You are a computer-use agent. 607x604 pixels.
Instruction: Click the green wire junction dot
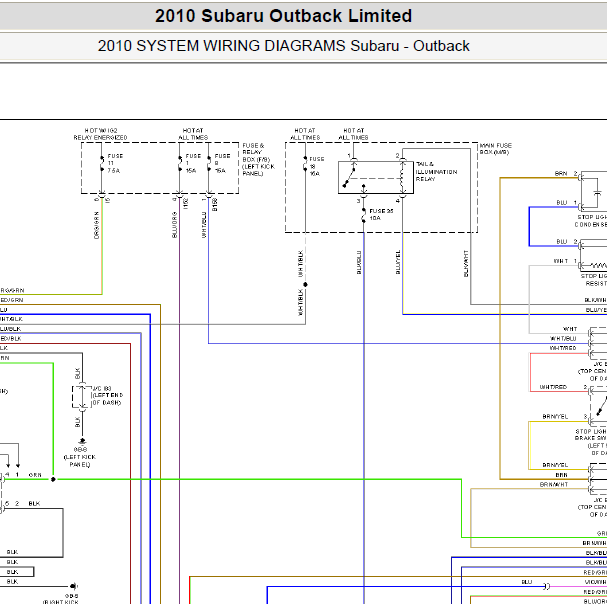[x=53, y=479]
